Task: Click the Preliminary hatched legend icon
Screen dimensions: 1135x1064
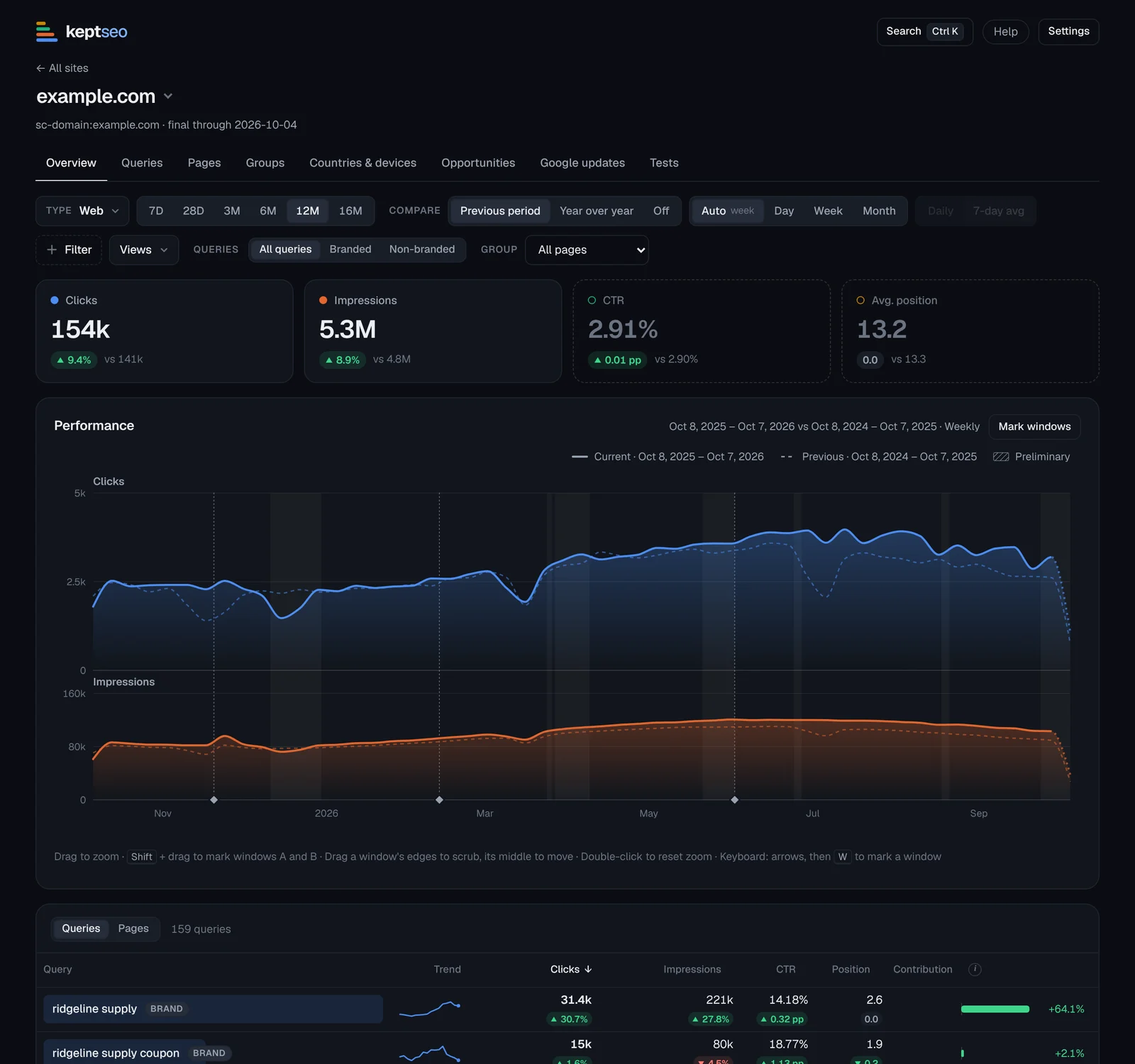Action: coord(1001,457)
